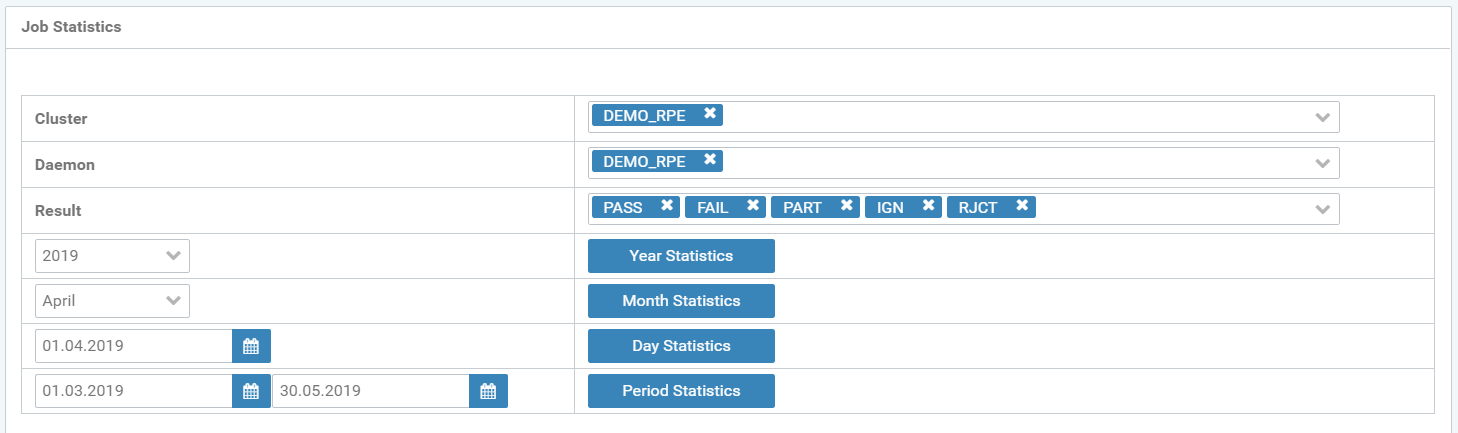The image size is (1458, 433).
Task: Expand the Result dropdown arrow
Action: (x=1322, y=210)
